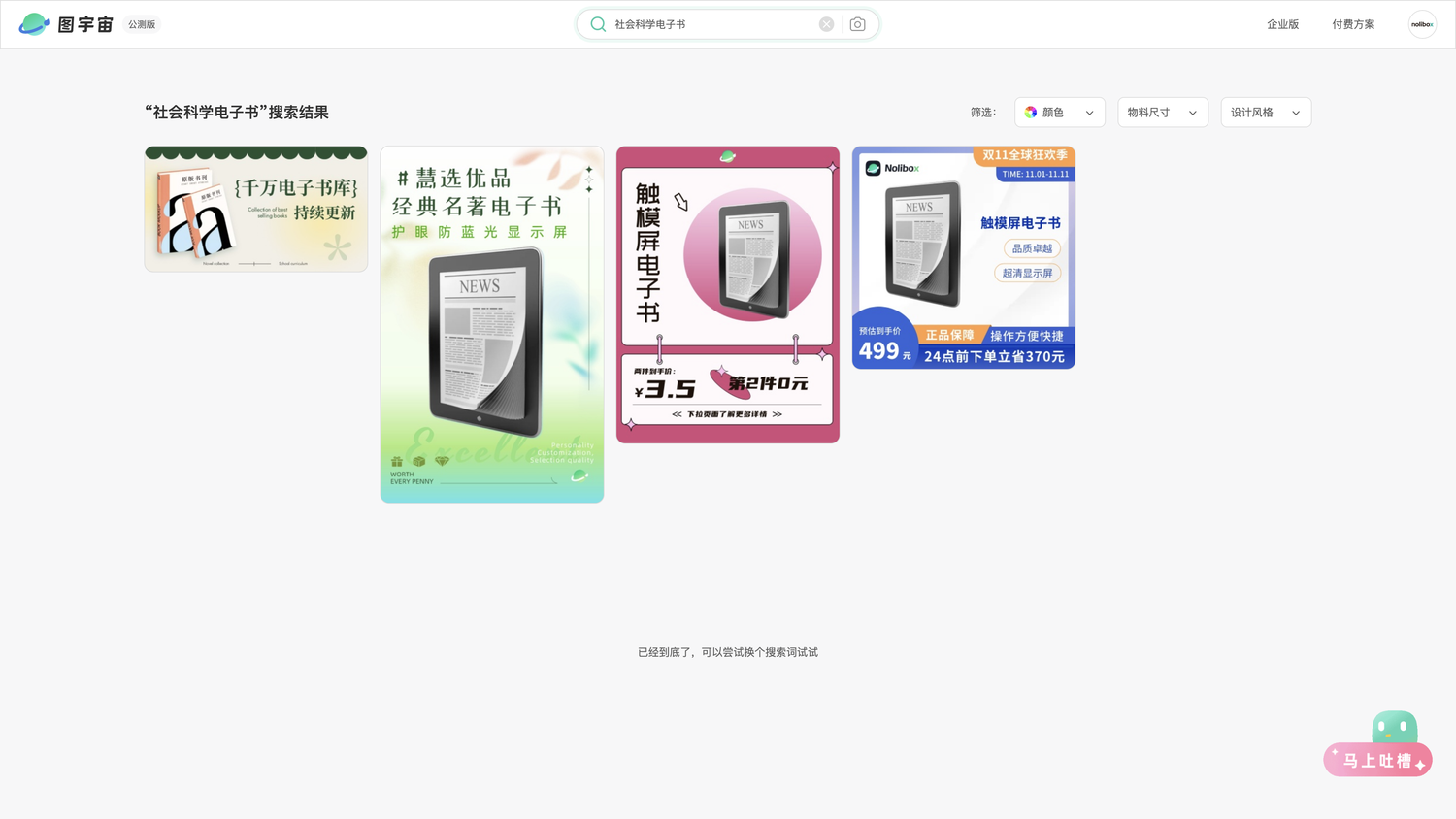1456x819 pixels.
Task: Click the green feedback mascot icon
Action: point(1395,727)
